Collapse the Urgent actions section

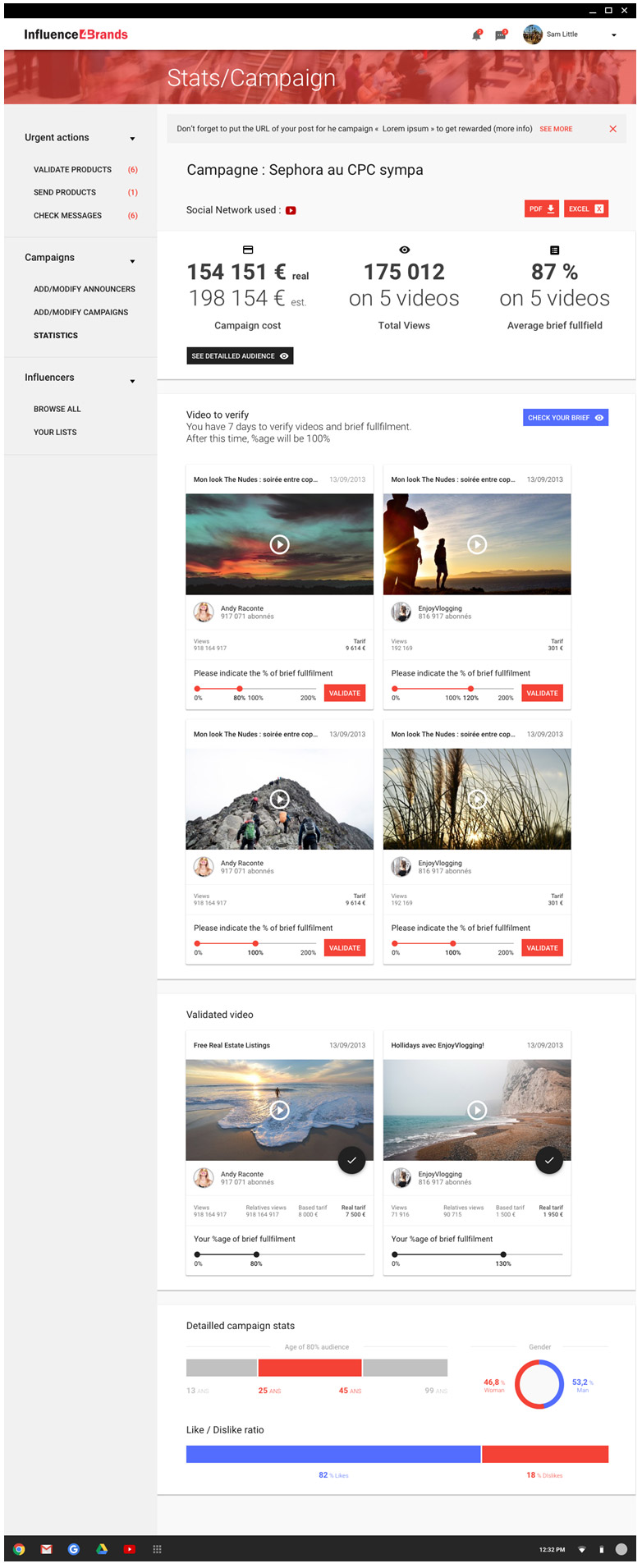[x=132, y=139]
